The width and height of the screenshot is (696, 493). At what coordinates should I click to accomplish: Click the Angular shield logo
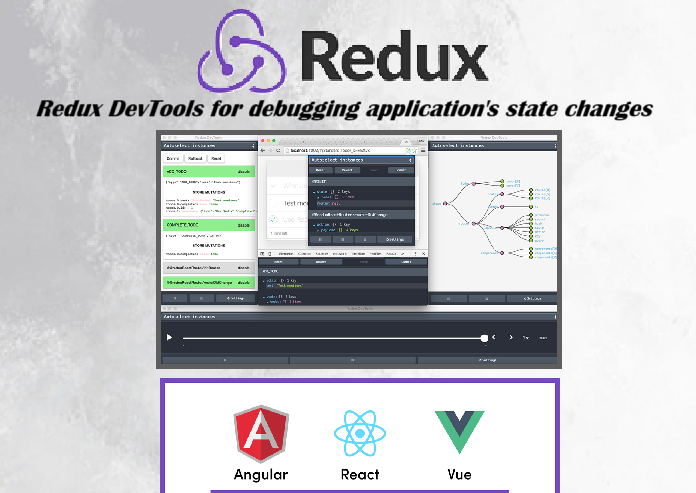coord(261,434)
